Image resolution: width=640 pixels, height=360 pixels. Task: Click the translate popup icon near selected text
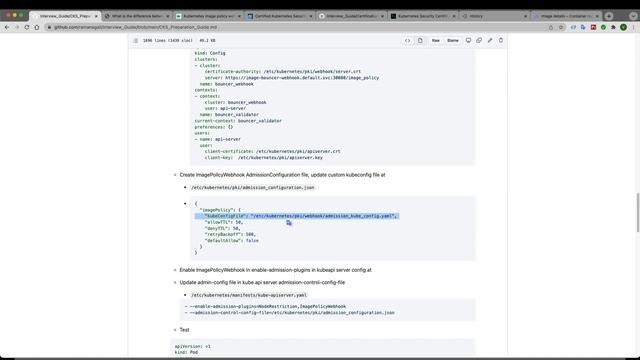point(289,223)
